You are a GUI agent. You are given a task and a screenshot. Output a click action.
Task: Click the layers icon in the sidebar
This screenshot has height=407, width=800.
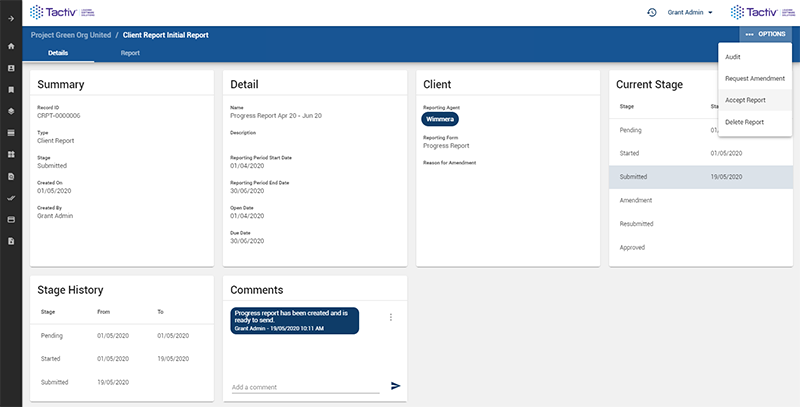click(x=10, y=111)
